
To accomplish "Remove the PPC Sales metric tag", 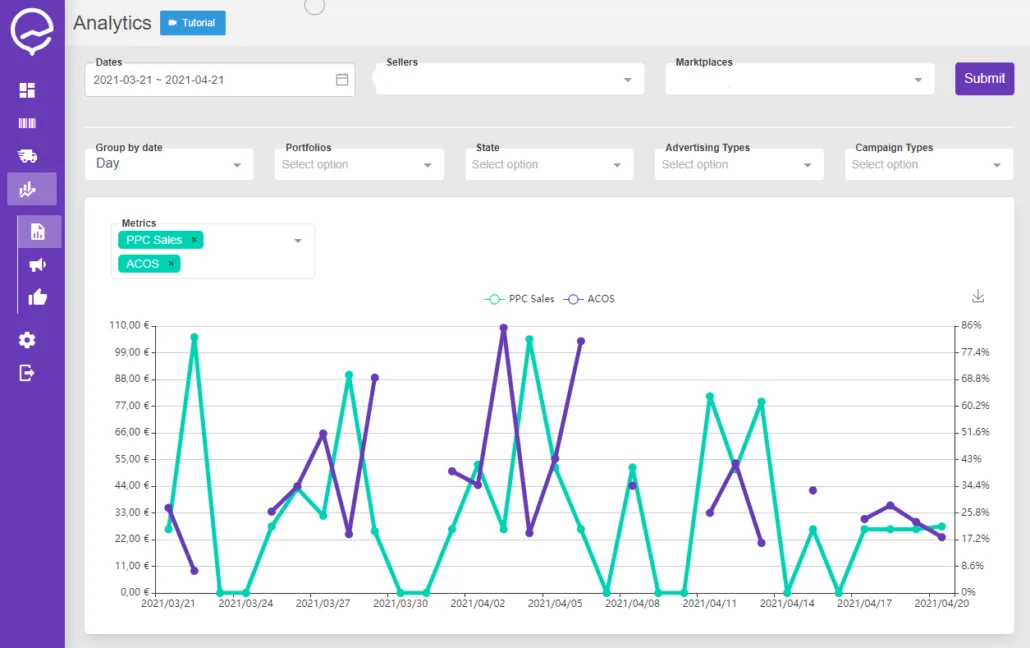I will tap(194, 240).
